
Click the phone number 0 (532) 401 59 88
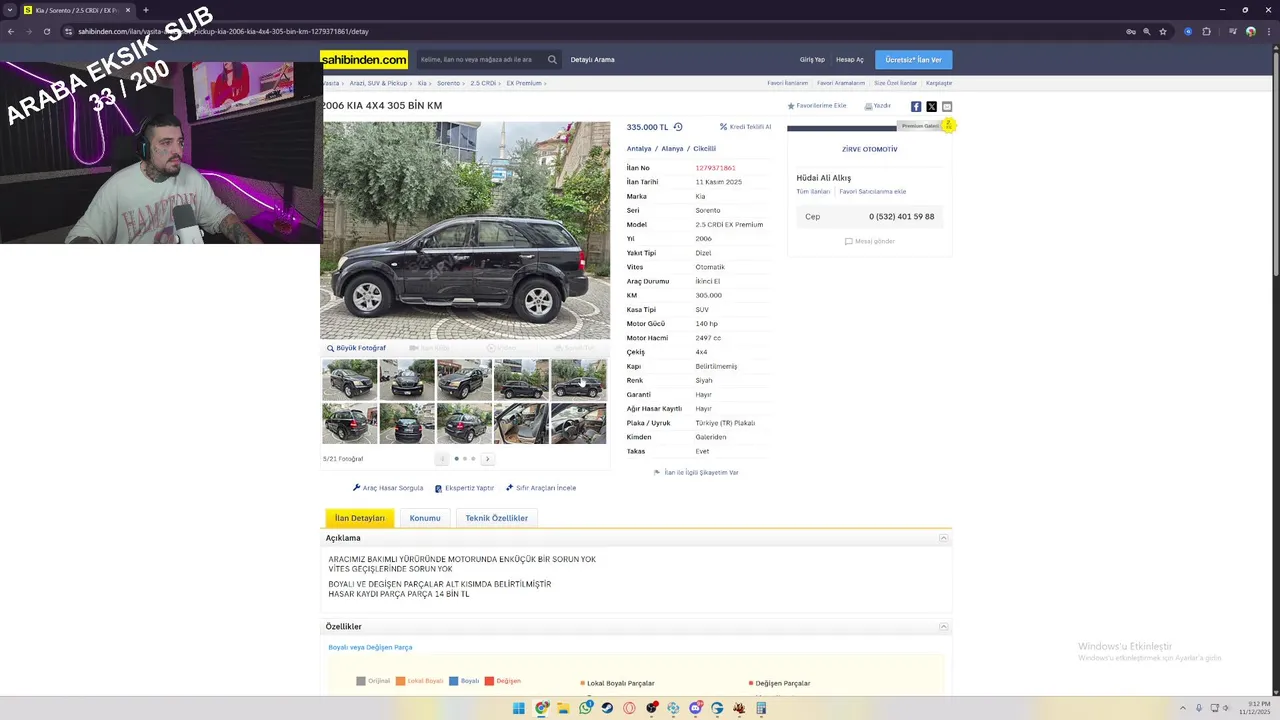[901, 217]
